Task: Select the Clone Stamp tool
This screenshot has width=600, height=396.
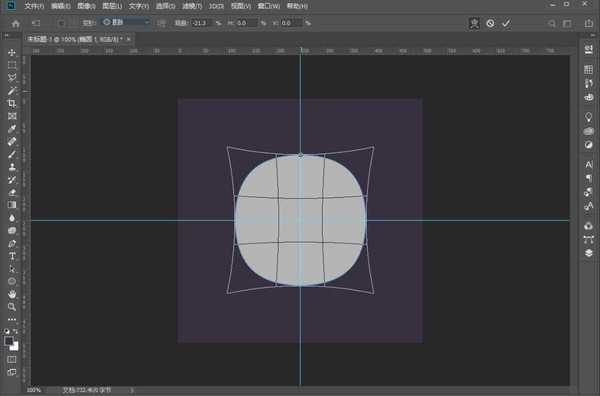Action: (12, 167)
